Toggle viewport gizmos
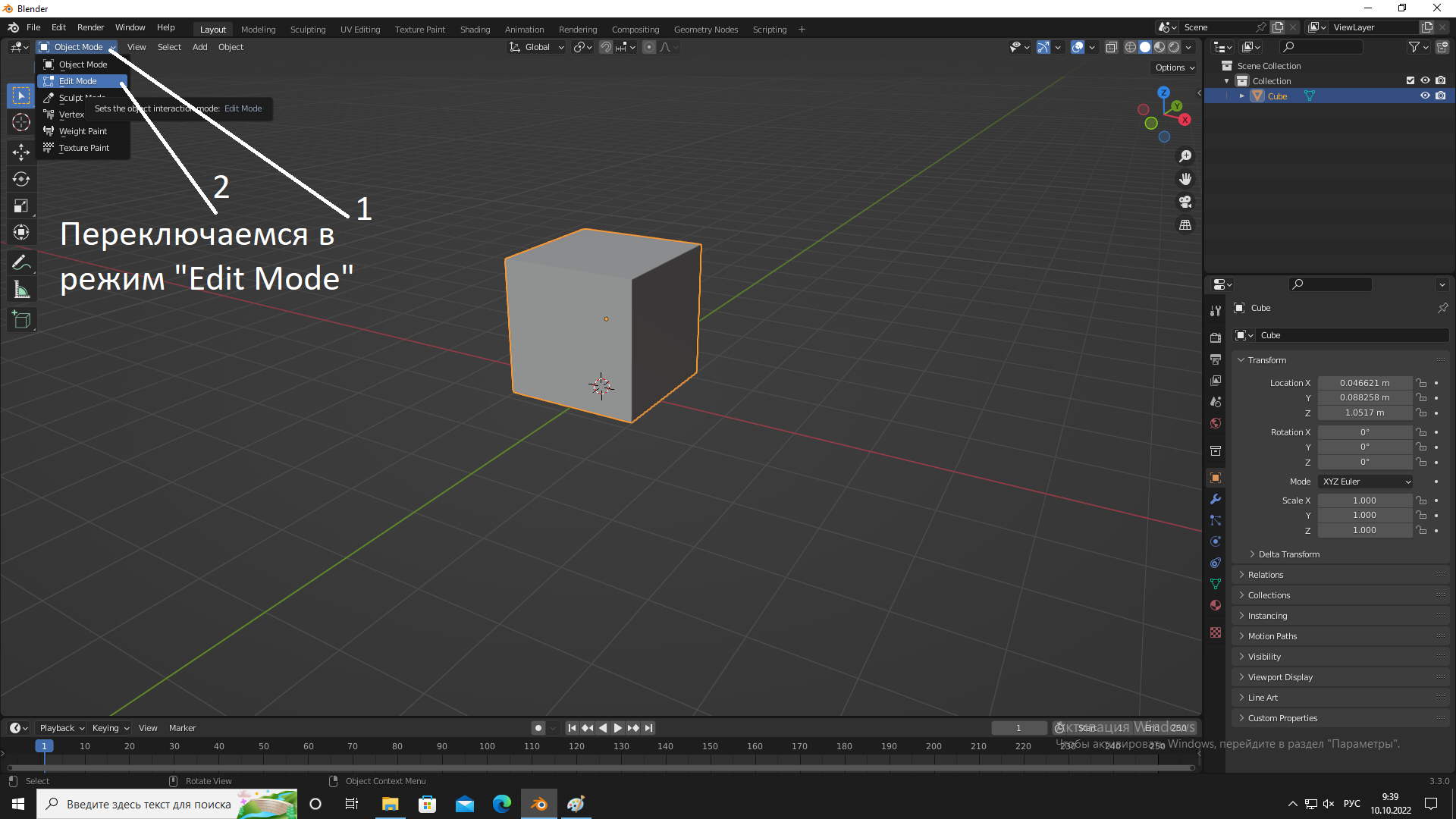The width and height of the screenshot is (1456, 819). 1043,47
